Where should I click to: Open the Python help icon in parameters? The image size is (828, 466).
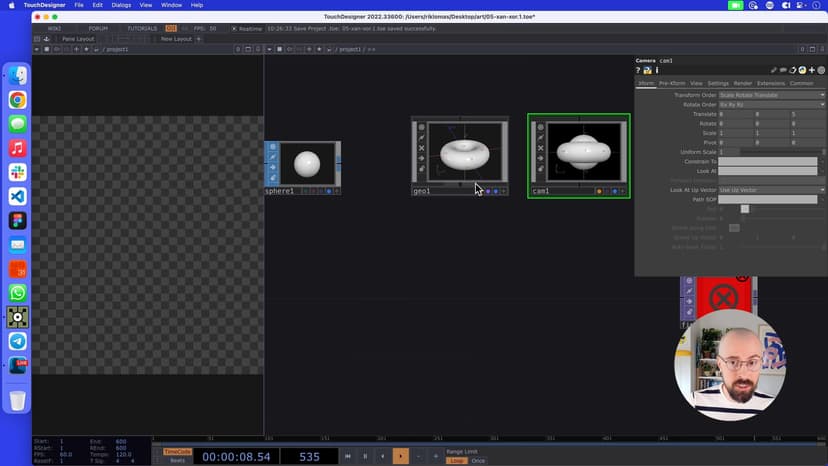click(x=647, y=70)
